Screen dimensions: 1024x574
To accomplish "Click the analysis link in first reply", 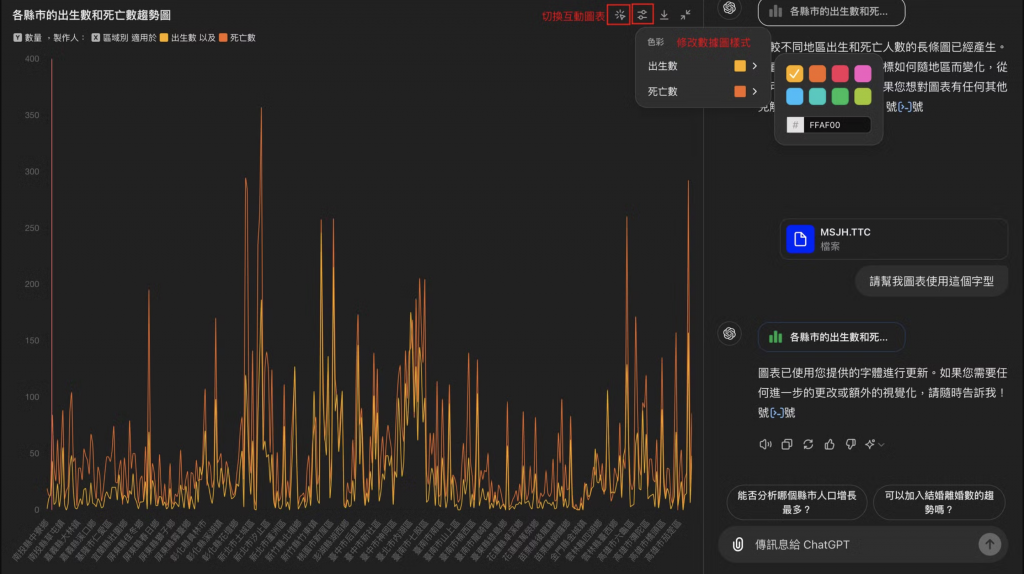I will coord(905,106).
